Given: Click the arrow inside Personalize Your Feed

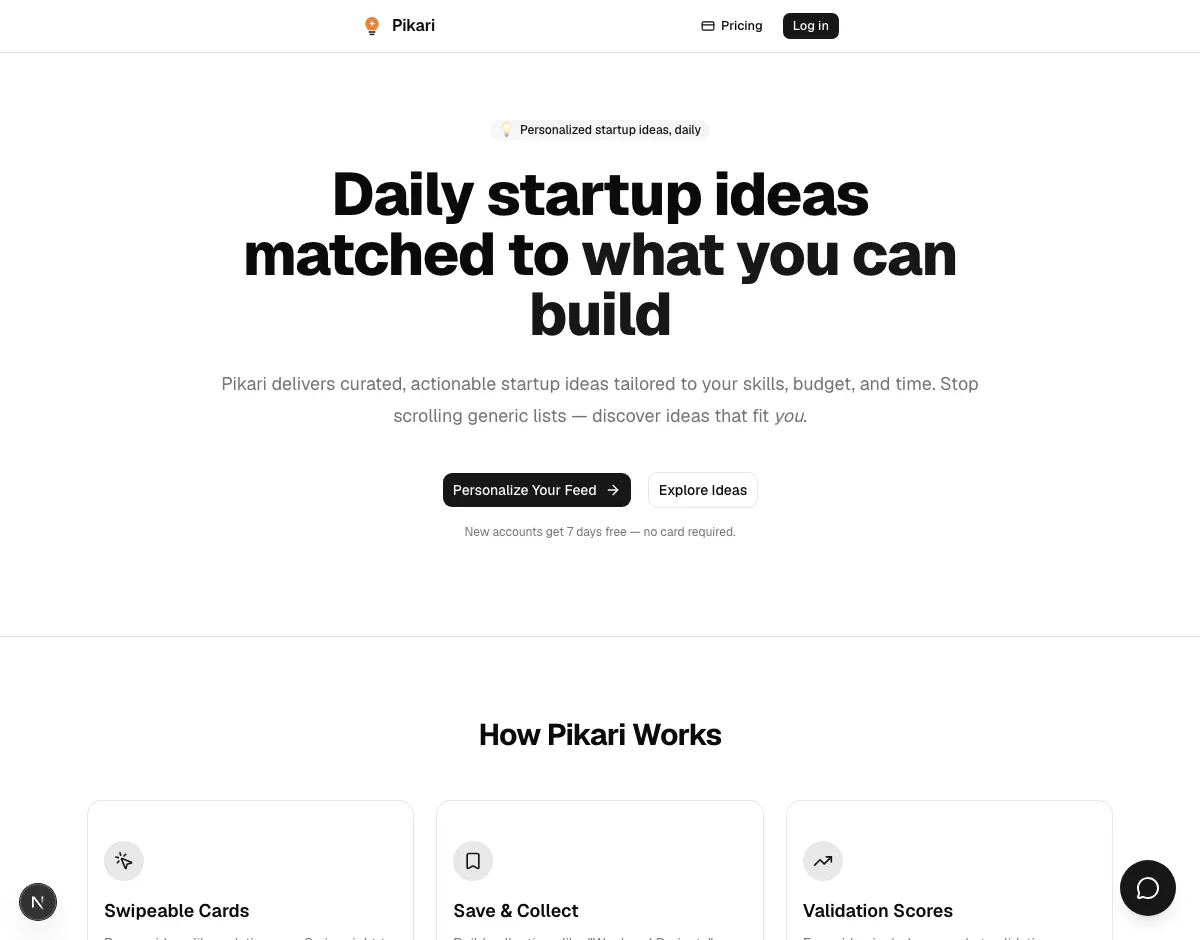Looking at the screenshot, I should coord(613,490).
